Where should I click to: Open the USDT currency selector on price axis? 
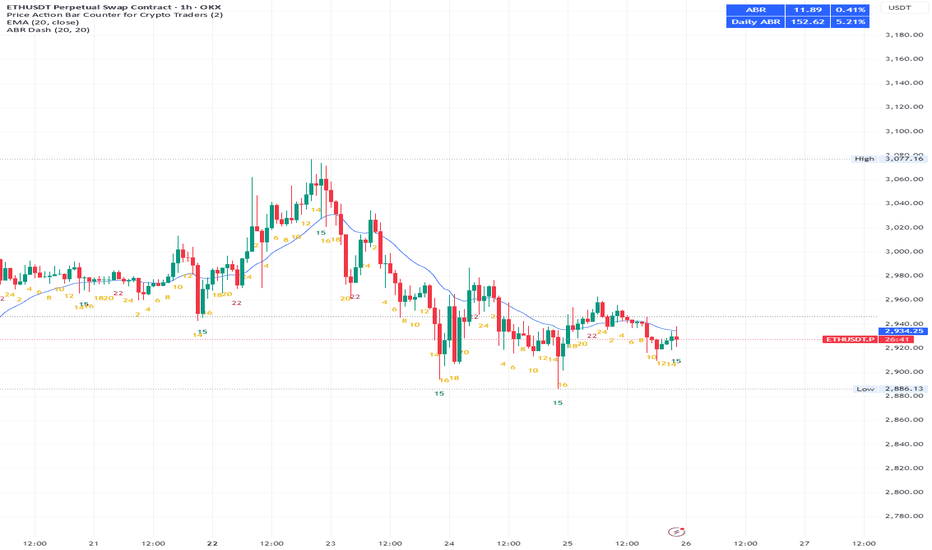click(899, 8)
